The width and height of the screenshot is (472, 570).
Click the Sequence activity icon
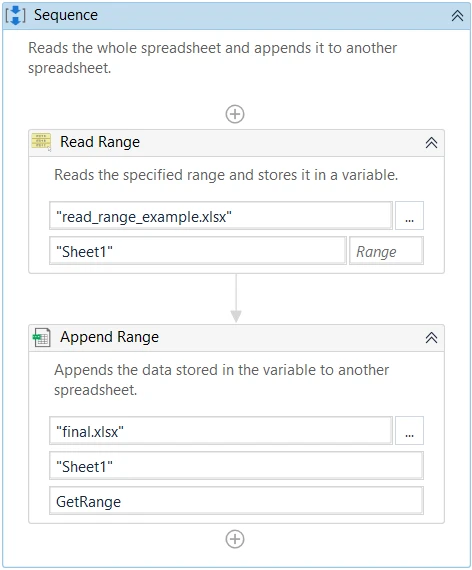click(x=16, y=15)
